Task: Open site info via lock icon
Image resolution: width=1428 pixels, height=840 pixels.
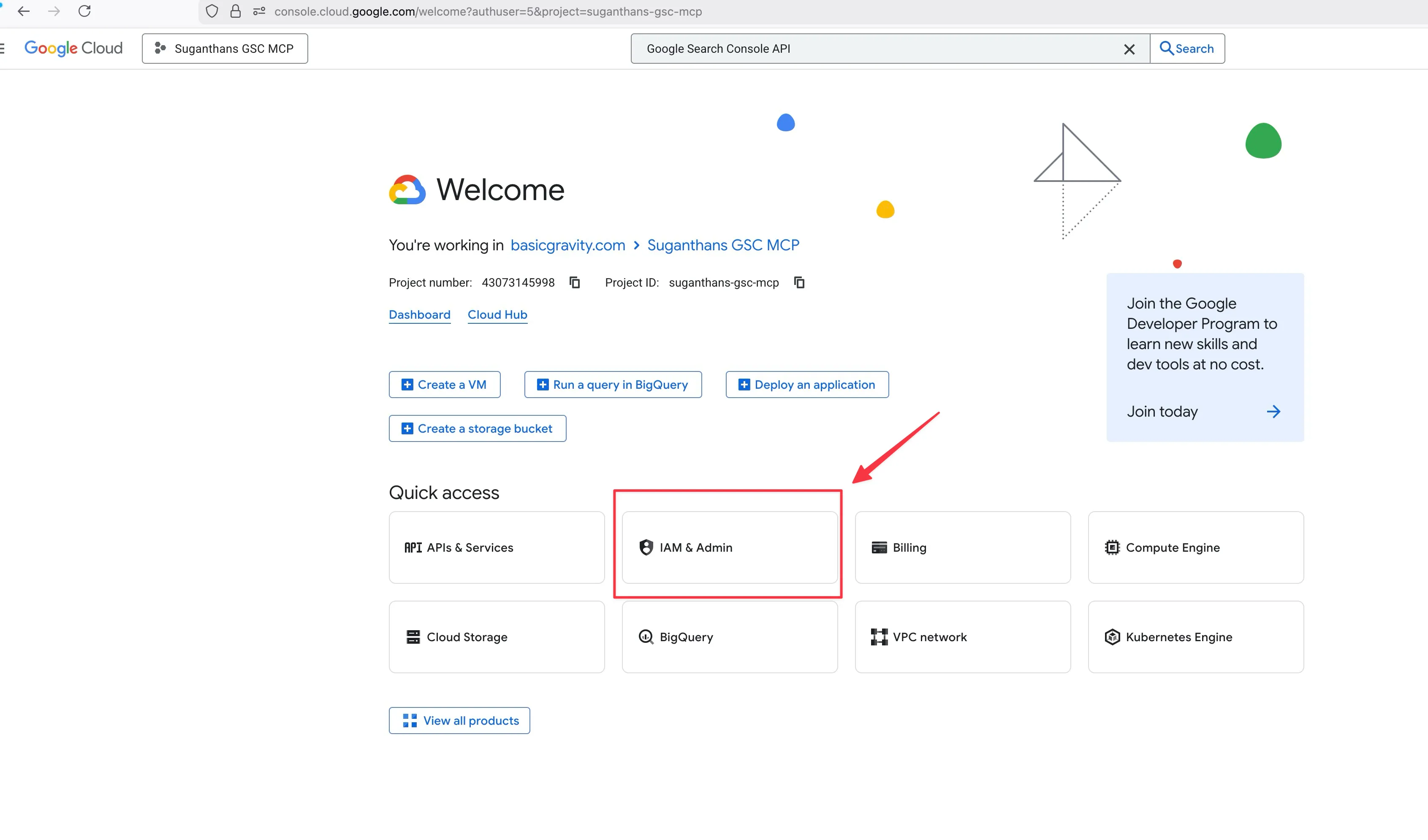Action: point(235,11)
